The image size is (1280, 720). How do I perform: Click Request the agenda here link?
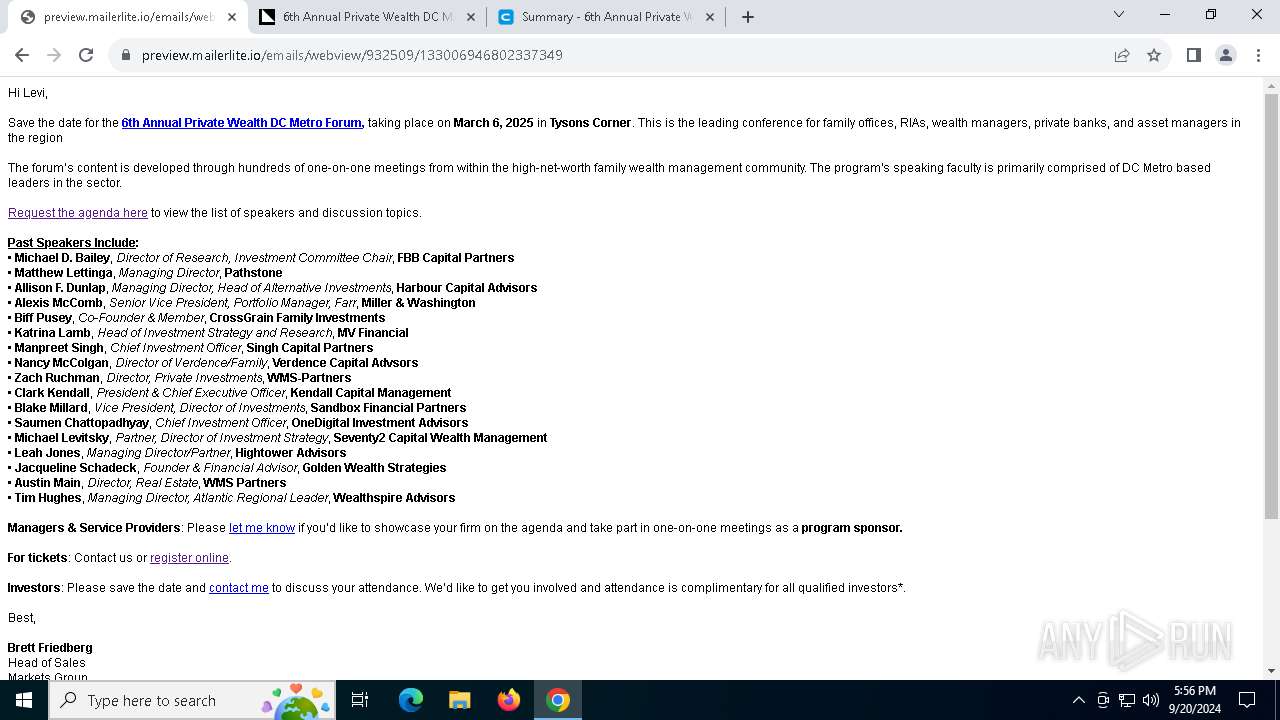tap(78, 213)
